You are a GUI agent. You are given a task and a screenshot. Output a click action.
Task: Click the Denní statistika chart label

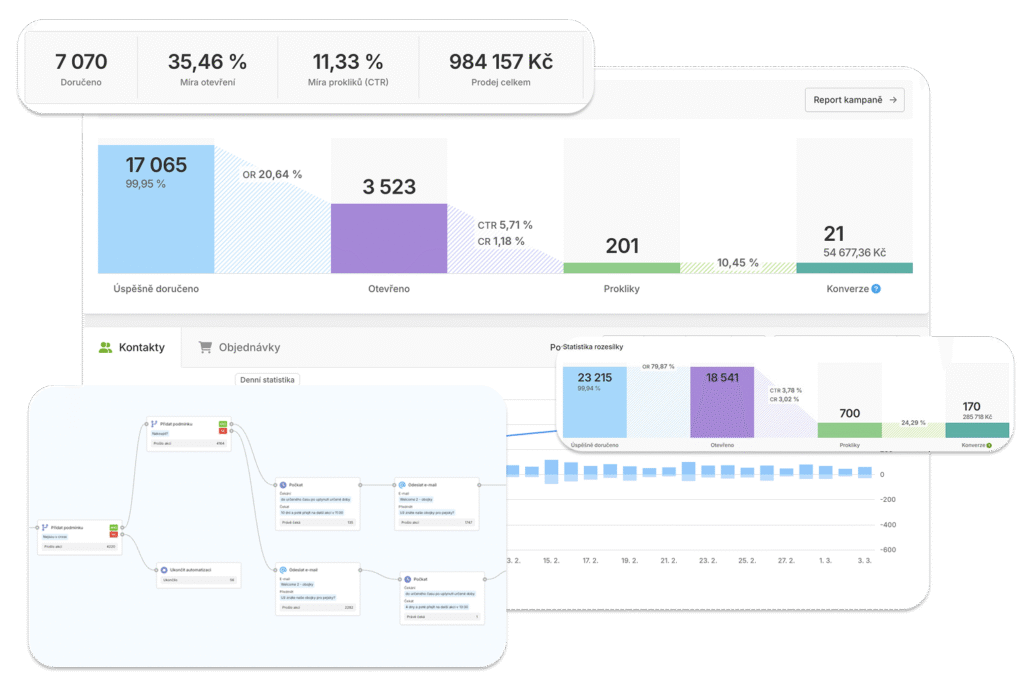tap(266, 380)
